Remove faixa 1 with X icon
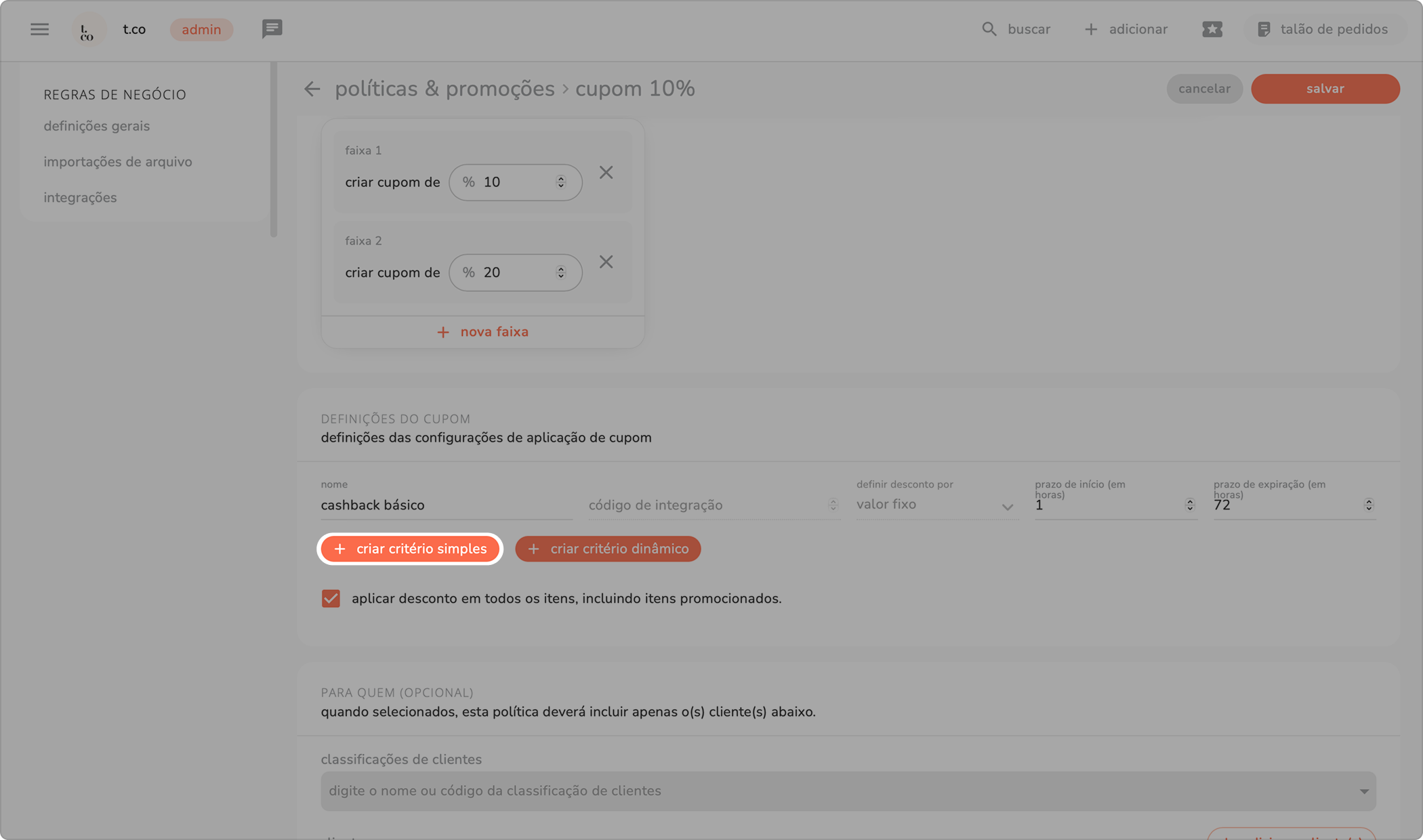 click(606, 173)
